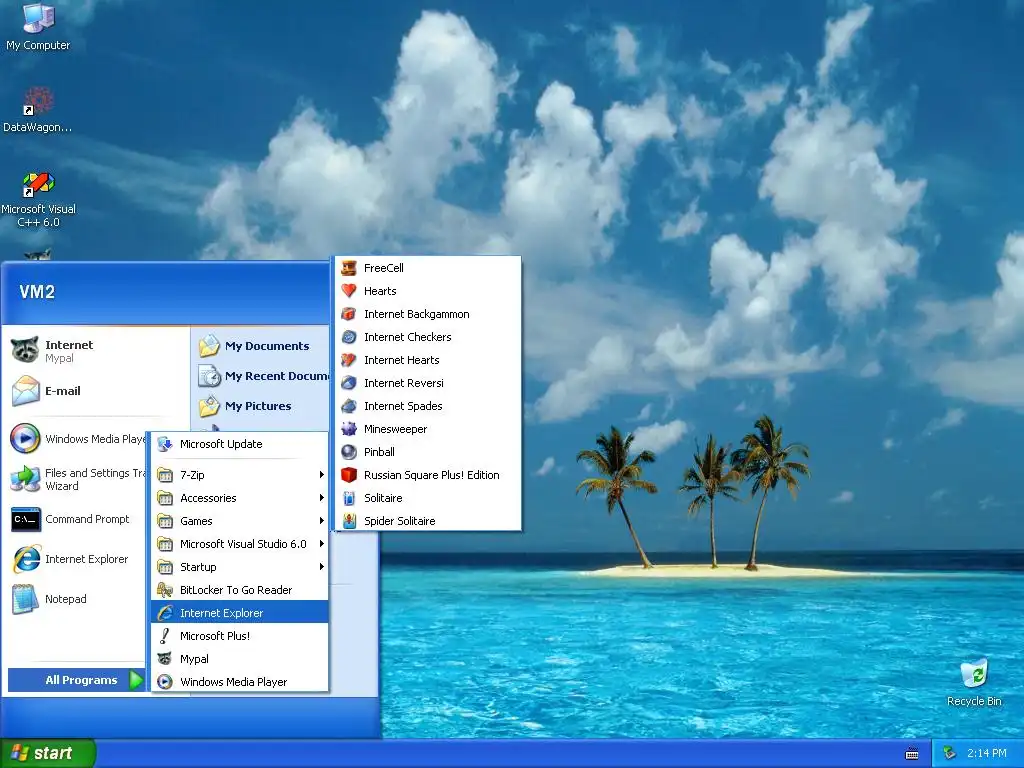Expand the Accessories submenu arrow
1024x768 pixels.
click(x=321, y=498)
